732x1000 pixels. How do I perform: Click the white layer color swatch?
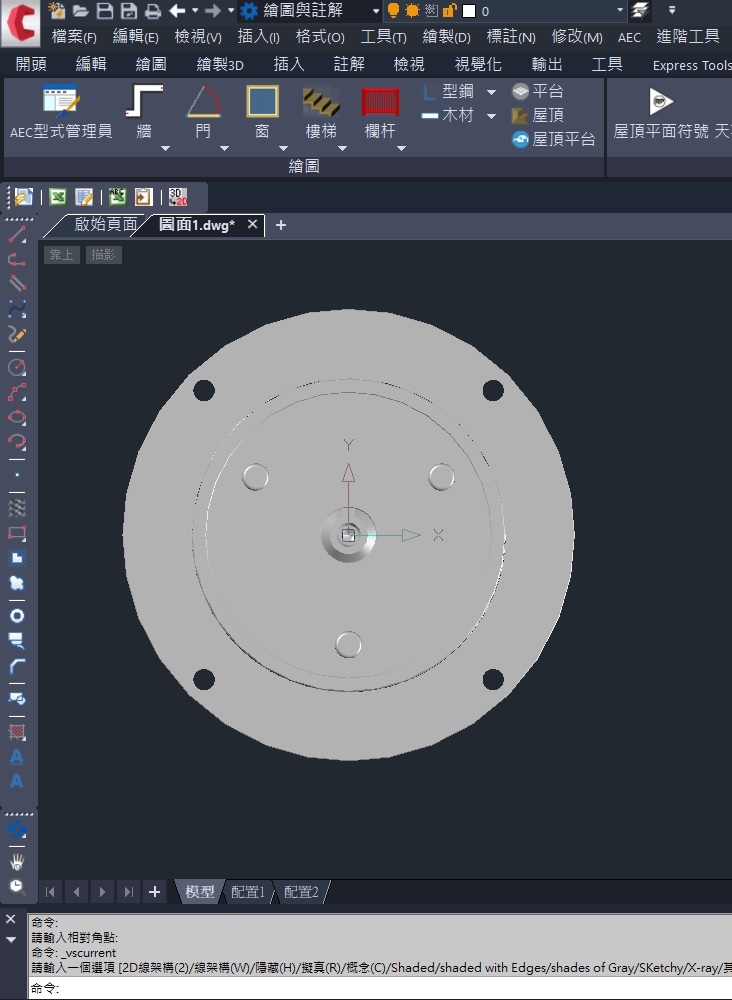[x=469, y=11]
